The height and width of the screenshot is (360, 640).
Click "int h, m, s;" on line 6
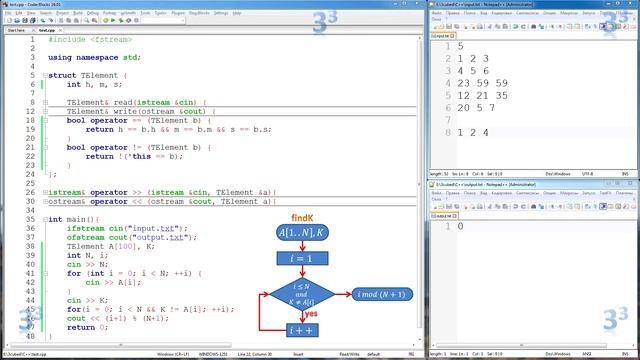tap(94, 84)
